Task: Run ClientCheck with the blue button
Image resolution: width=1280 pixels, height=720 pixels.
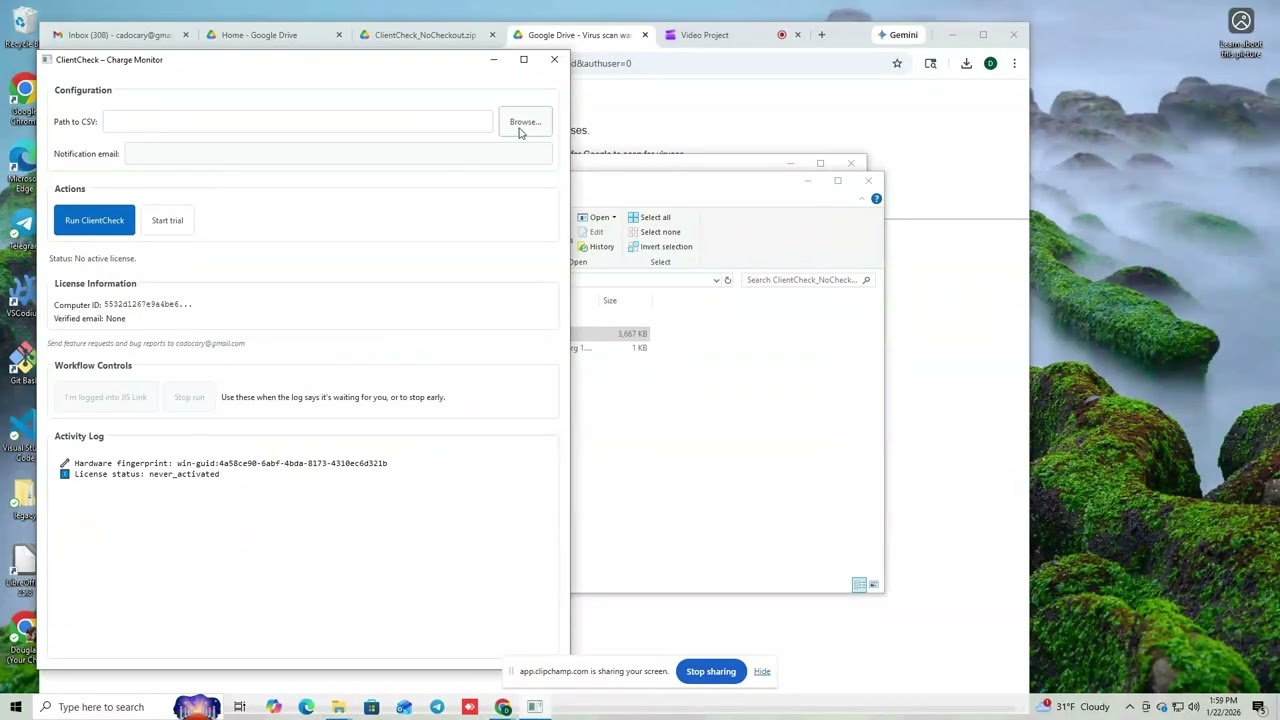Action: 94,221
